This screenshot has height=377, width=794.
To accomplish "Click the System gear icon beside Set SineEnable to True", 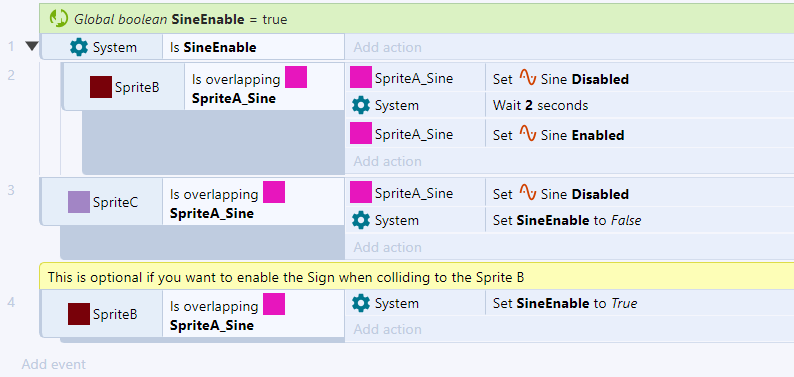I will (361, 303).
